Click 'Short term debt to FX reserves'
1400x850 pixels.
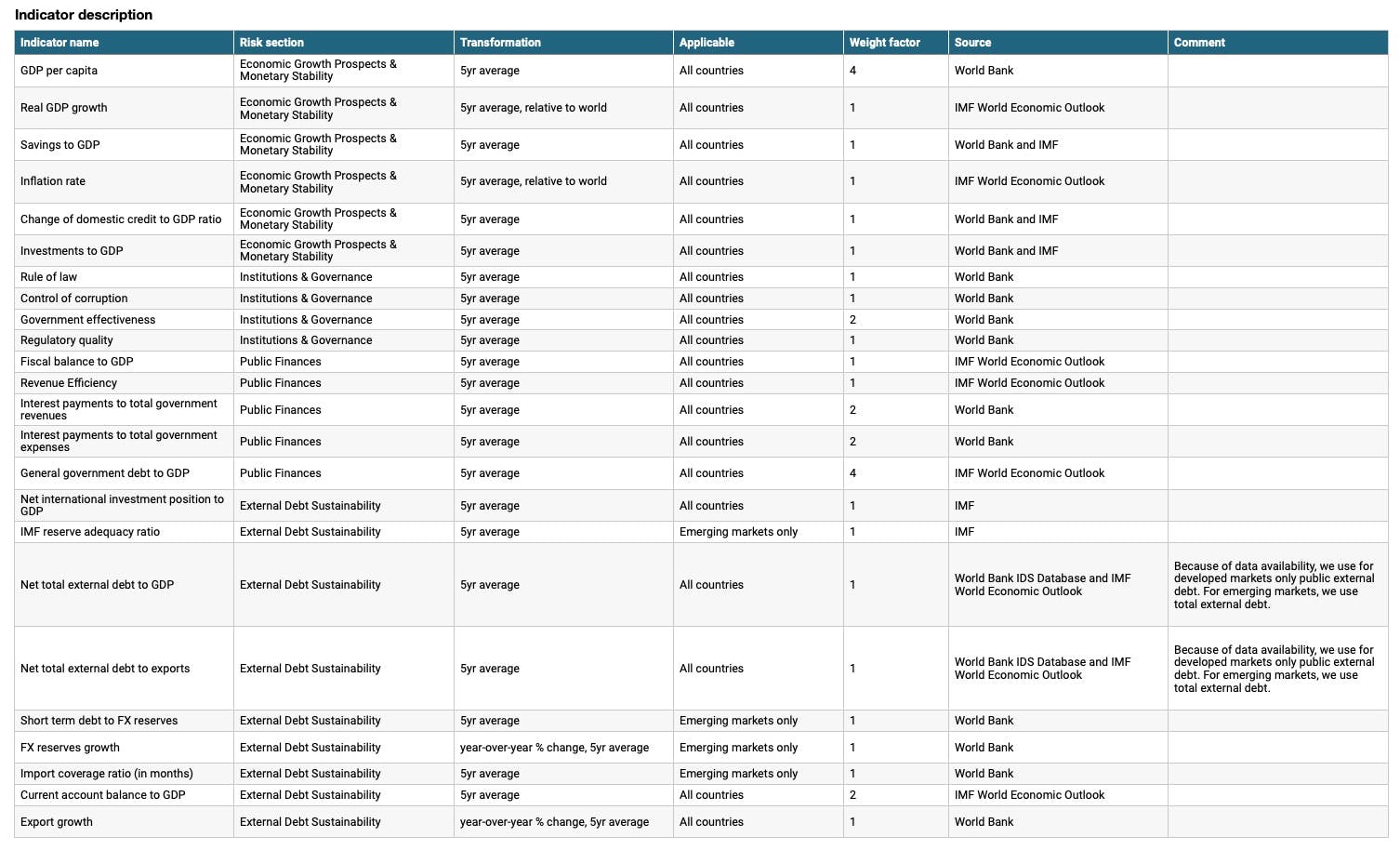click(99, 721)
